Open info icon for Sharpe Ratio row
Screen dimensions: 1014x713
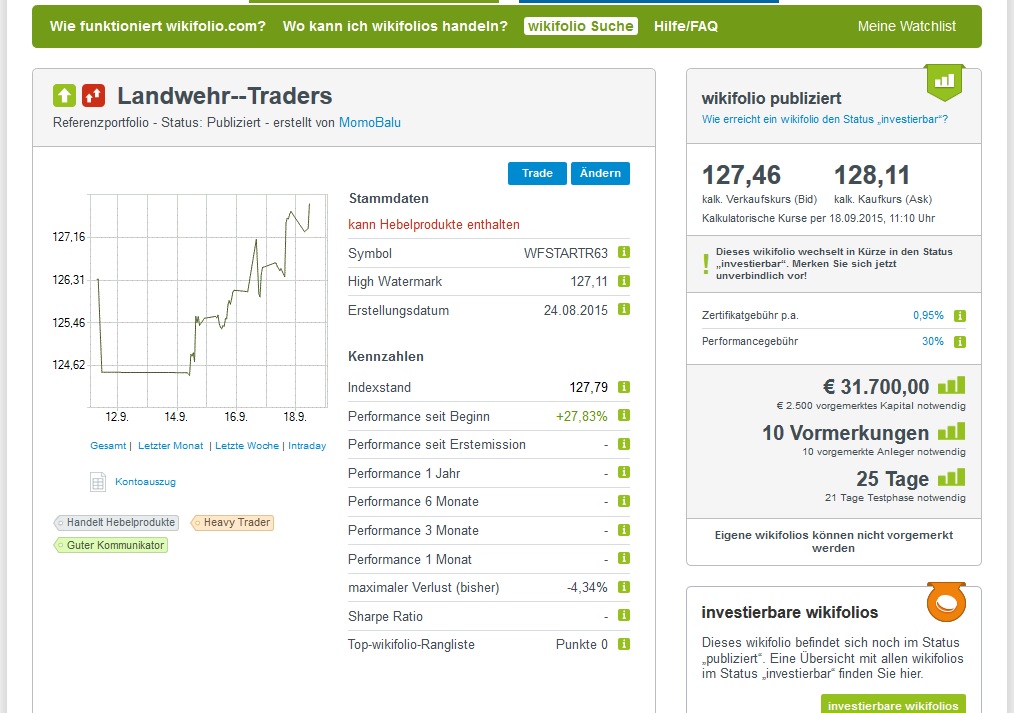(x=623, y=615)
